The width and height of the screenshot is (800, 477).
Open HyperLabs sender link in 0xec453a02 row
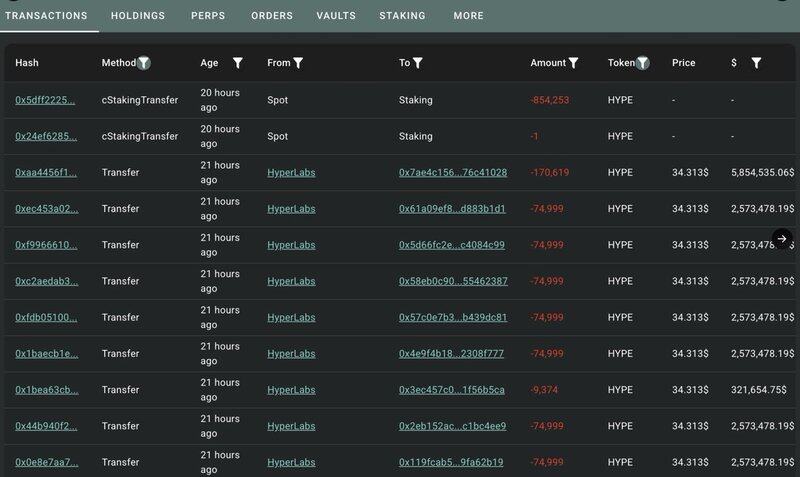tap(290, 208)
